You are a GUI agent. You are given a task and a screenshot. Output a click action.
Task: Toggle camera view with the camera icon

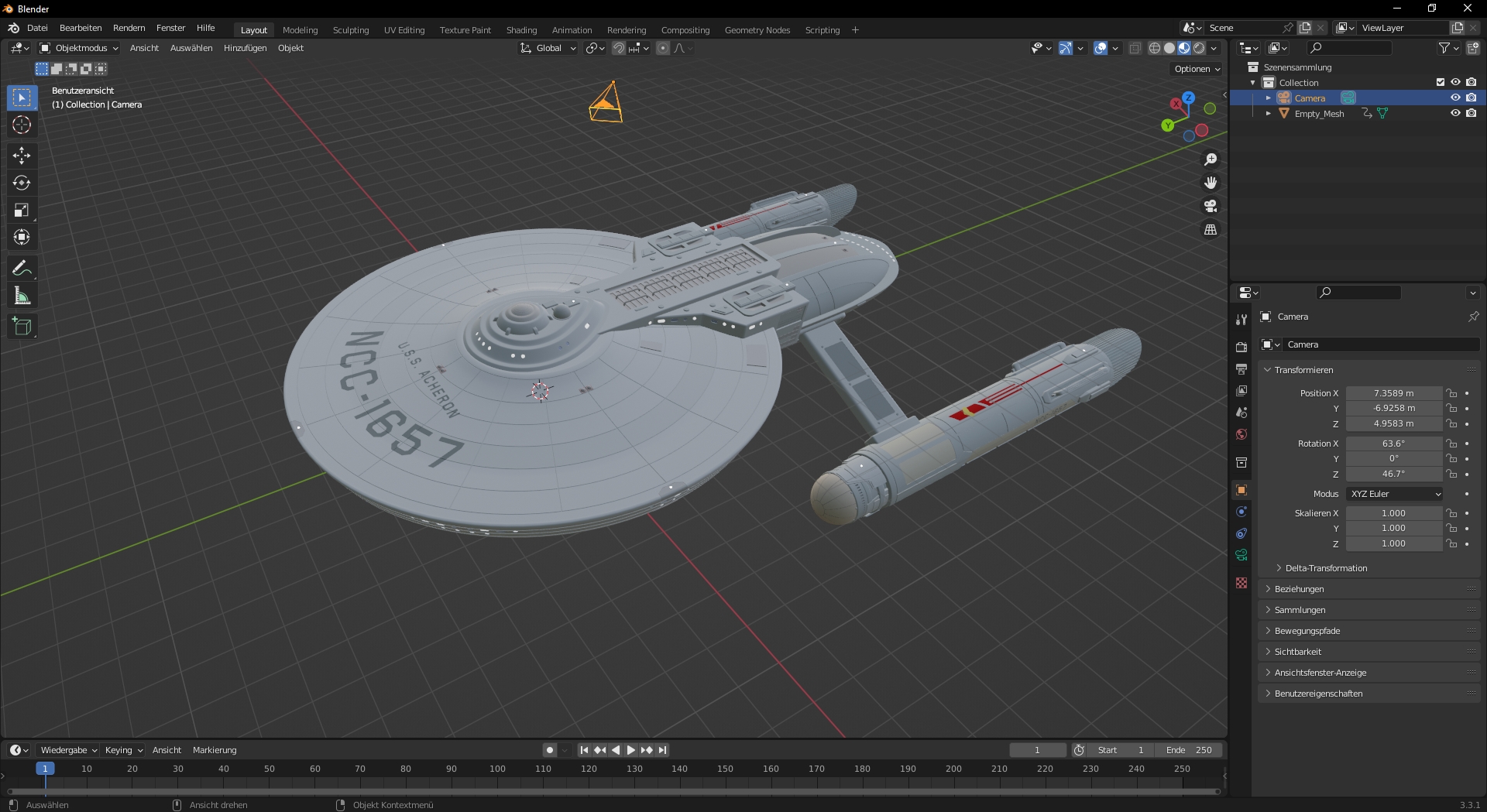1211,206
